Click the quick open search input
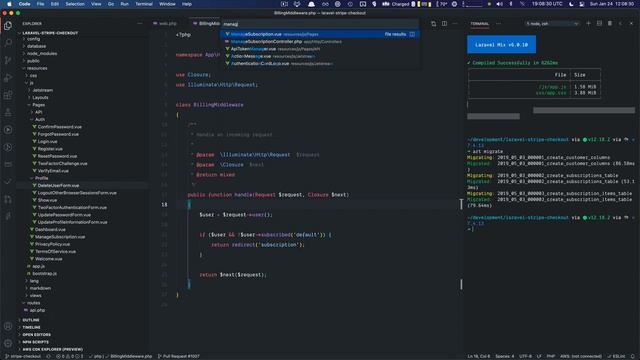Screen dimensions: 640x360 [320, 24]
